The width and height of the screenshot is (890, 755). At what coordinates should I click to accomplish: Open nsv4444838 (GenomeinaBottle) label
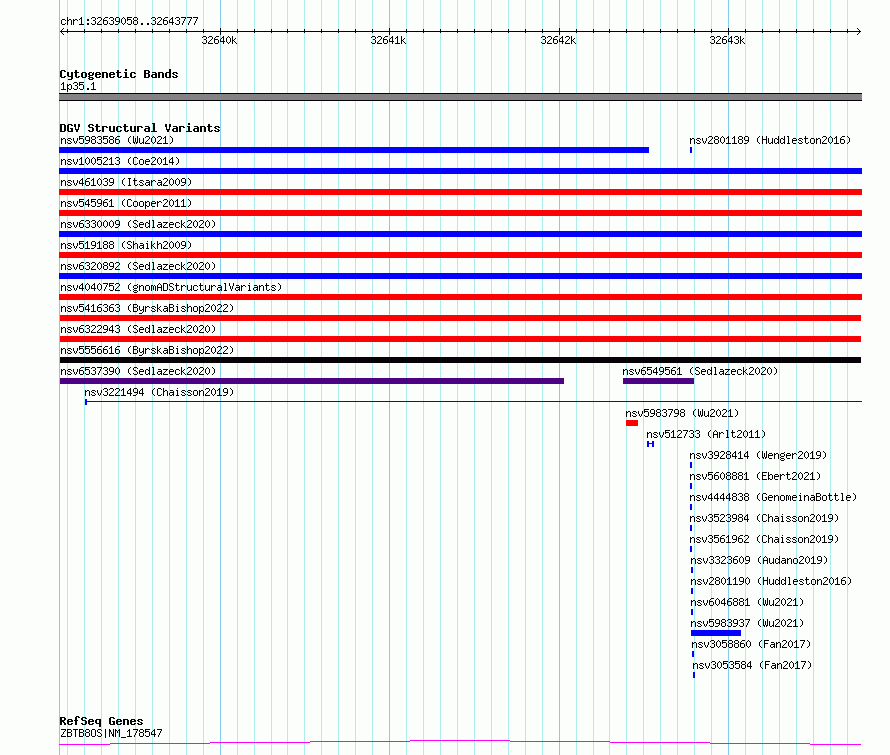pos(773,497)
